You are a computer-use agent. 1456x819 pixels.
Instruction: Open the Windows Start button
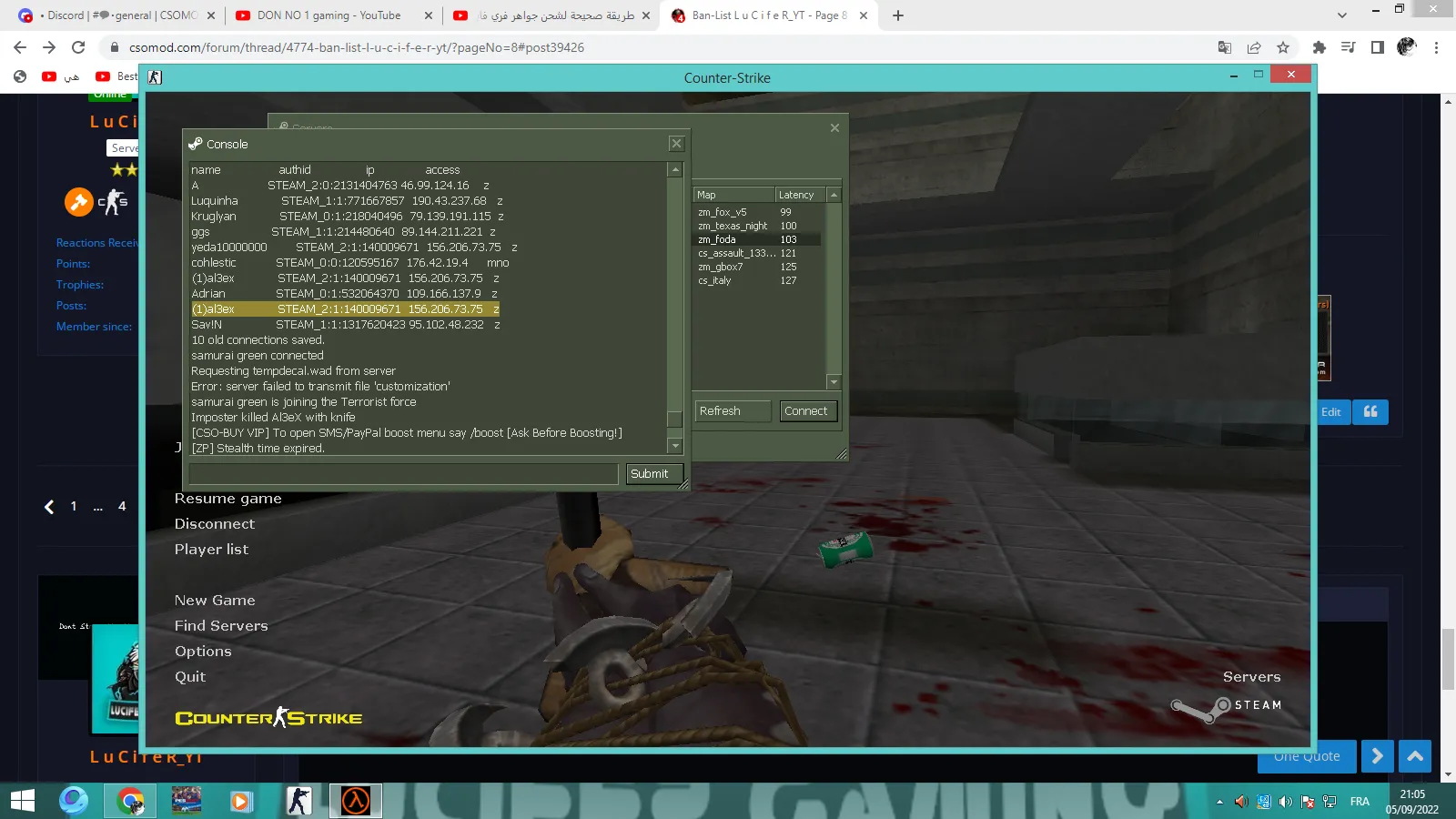pos(22,801)
